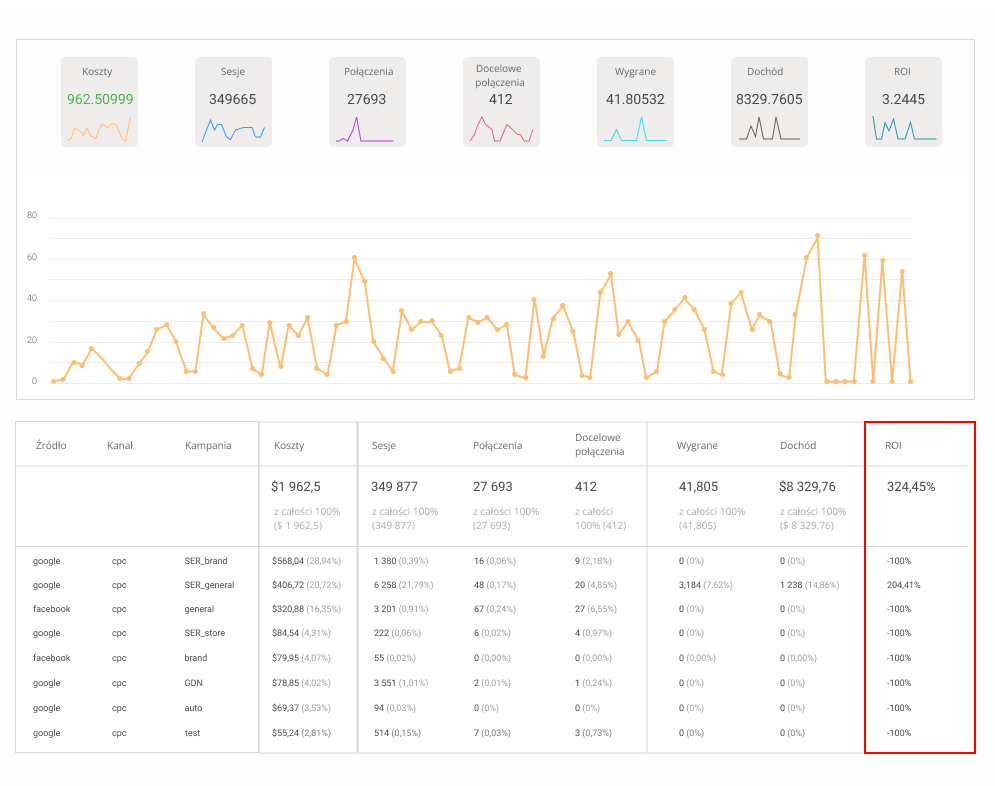Click the SER_brand campaign cell
Screen dimensions: 995x786
click(x=206, y=561)
